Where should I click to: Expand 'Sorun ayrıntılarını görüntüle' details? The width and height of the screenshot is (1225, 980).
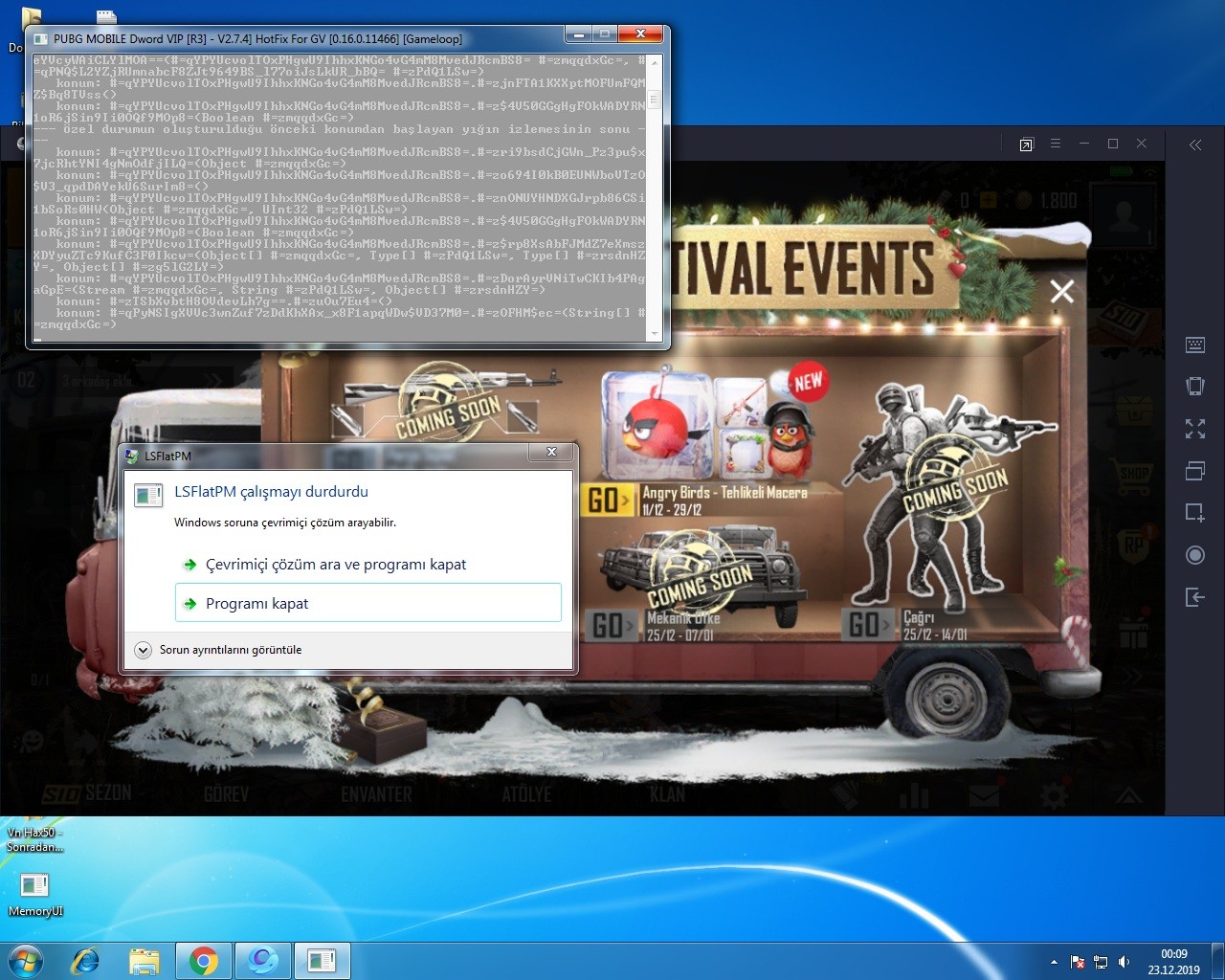219,650
